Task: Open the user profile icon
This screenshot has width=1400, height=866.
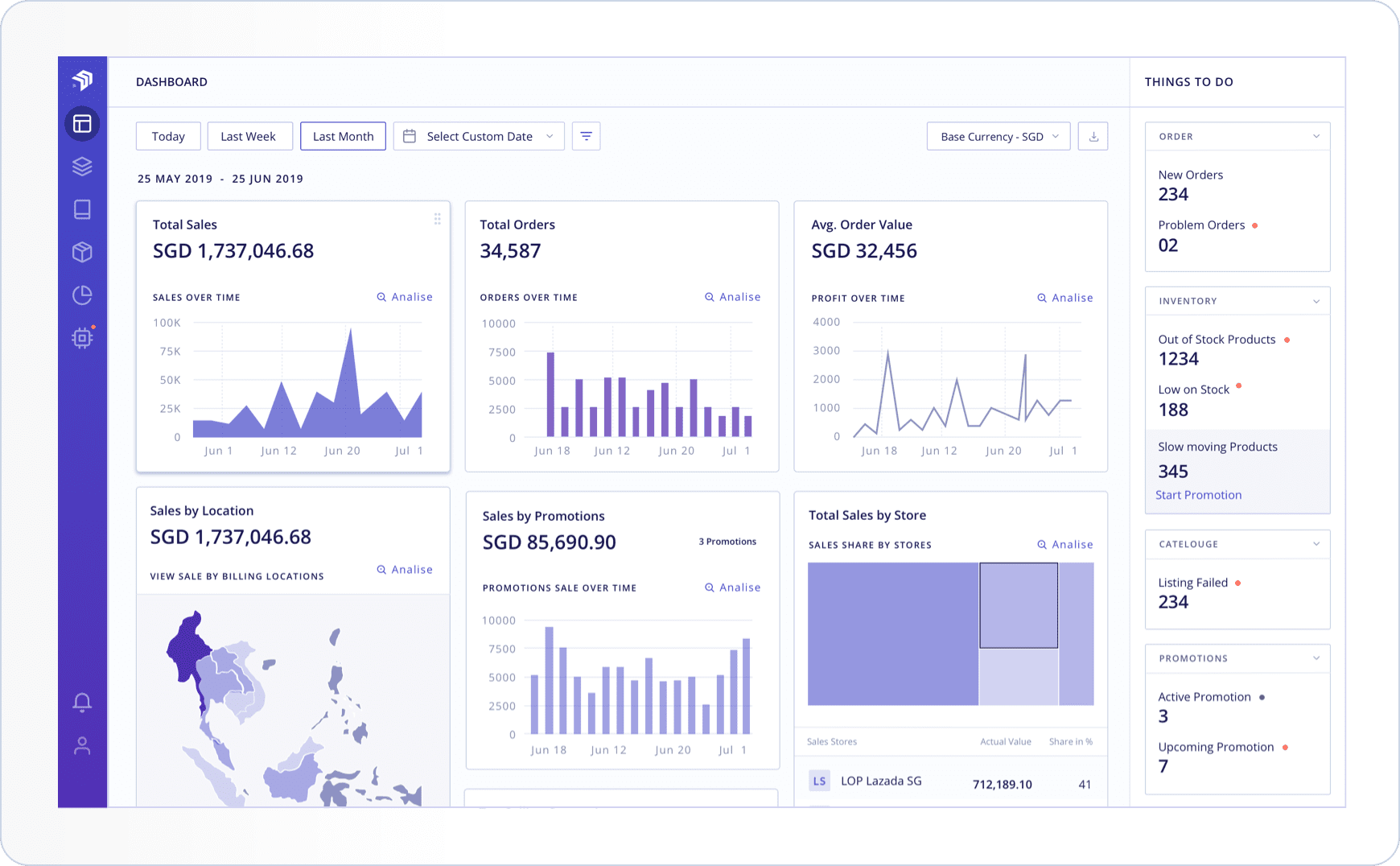Action: 82,746
